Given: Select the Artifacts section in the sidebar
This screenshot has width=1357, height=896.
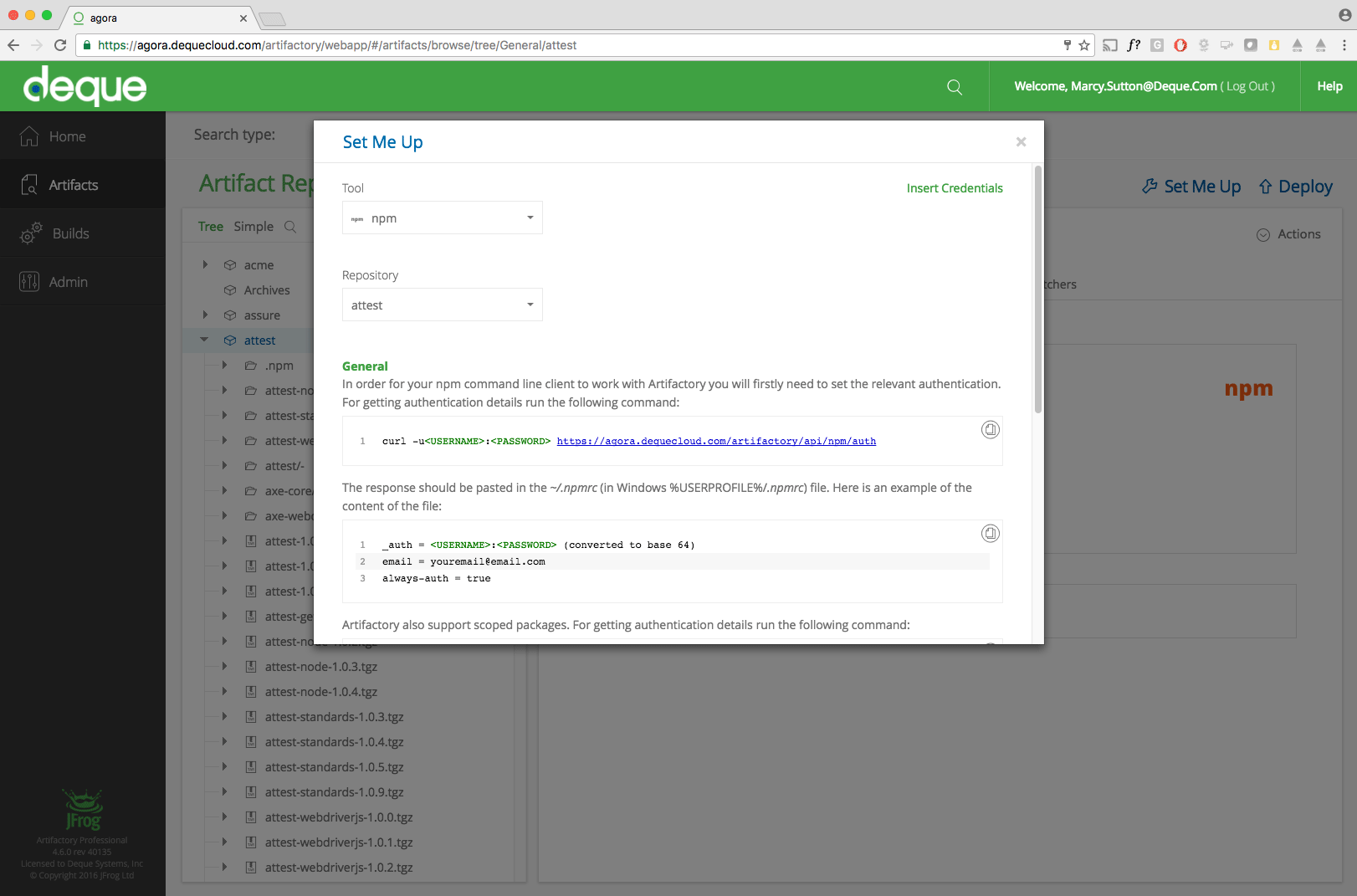Looking at the screenshot, I should [x=74, y=184].
